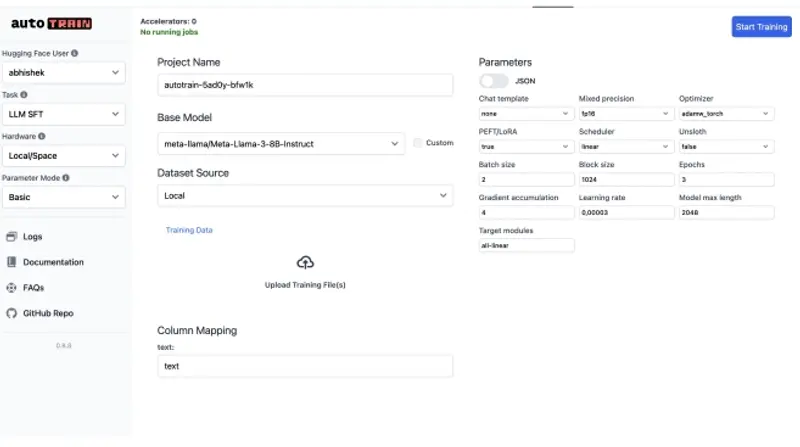Open the Hugging Face User dropdown
The height and width of the screenshot is (447, 800).
coord(64,72)
